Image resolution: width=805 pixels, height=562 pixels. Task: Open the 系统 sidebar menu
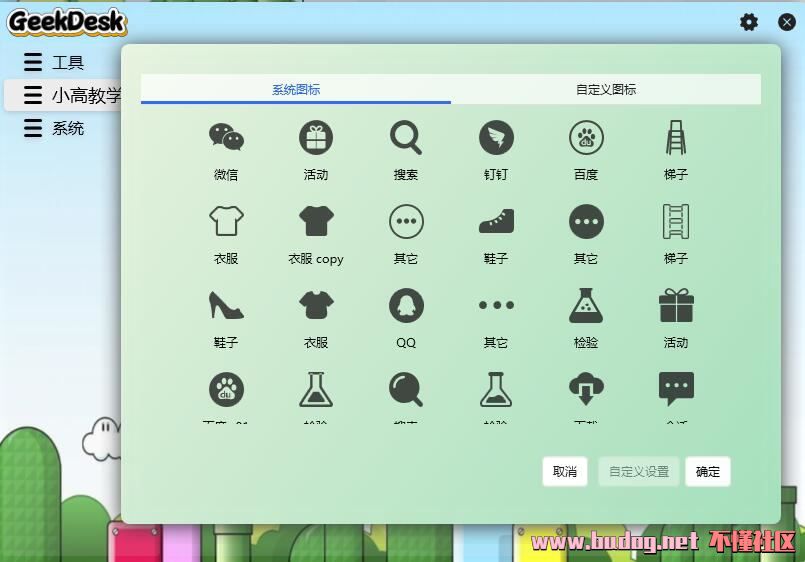click(x=53, y=128)
